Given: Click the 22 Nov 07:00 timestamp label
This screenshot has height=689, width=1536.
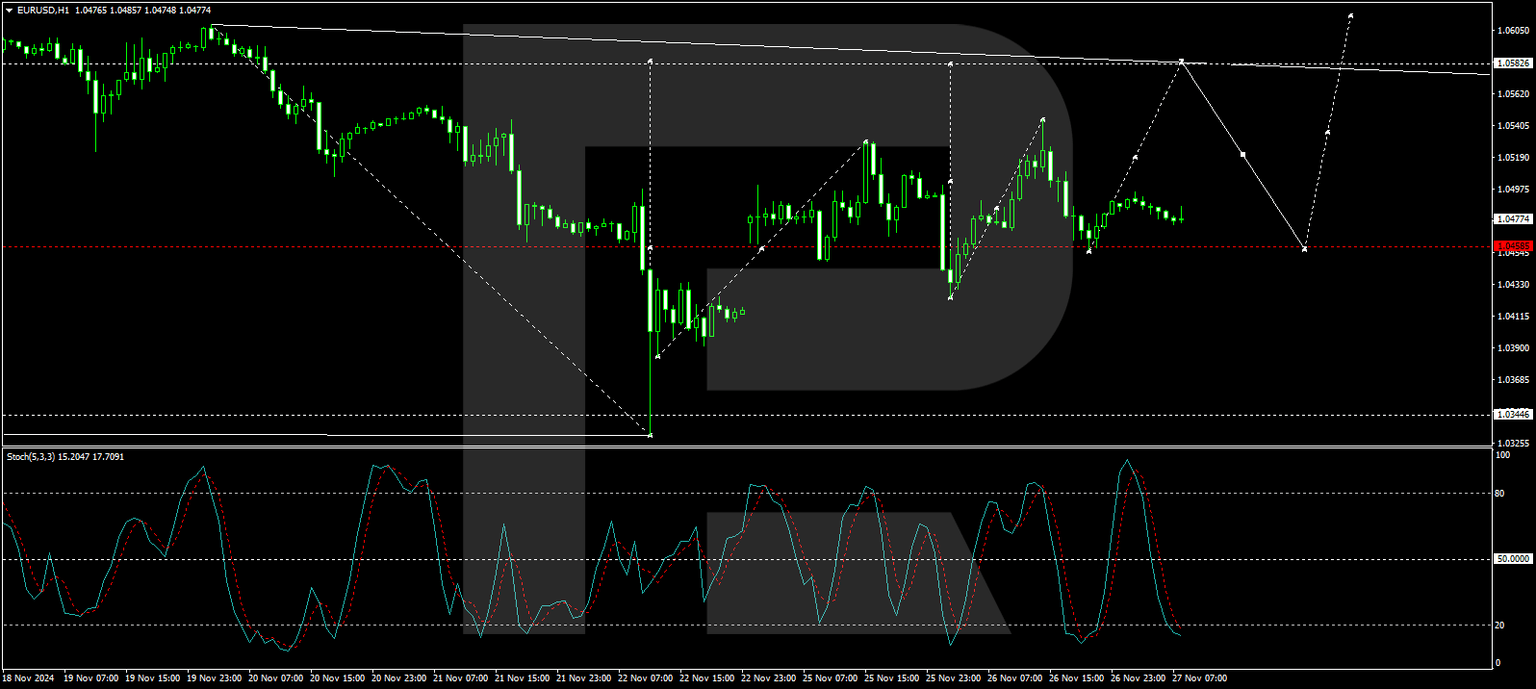Looking at the screenshot, I should coord(645,678).
